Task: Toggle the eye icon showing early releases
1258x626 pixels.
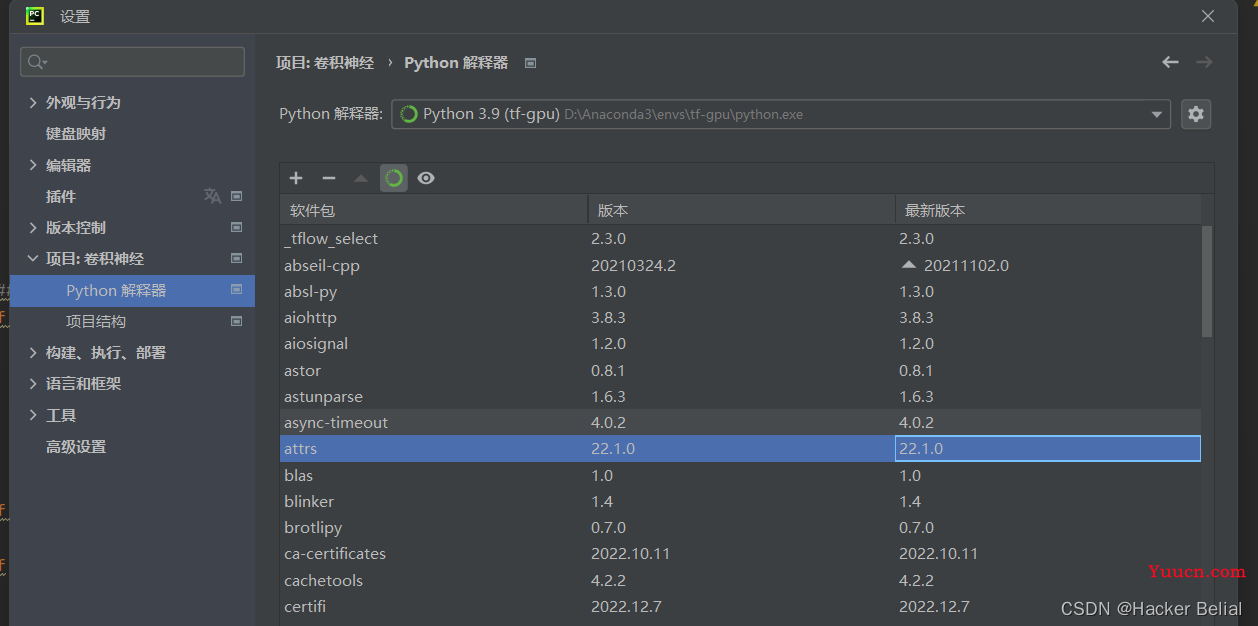Action: 426,178
